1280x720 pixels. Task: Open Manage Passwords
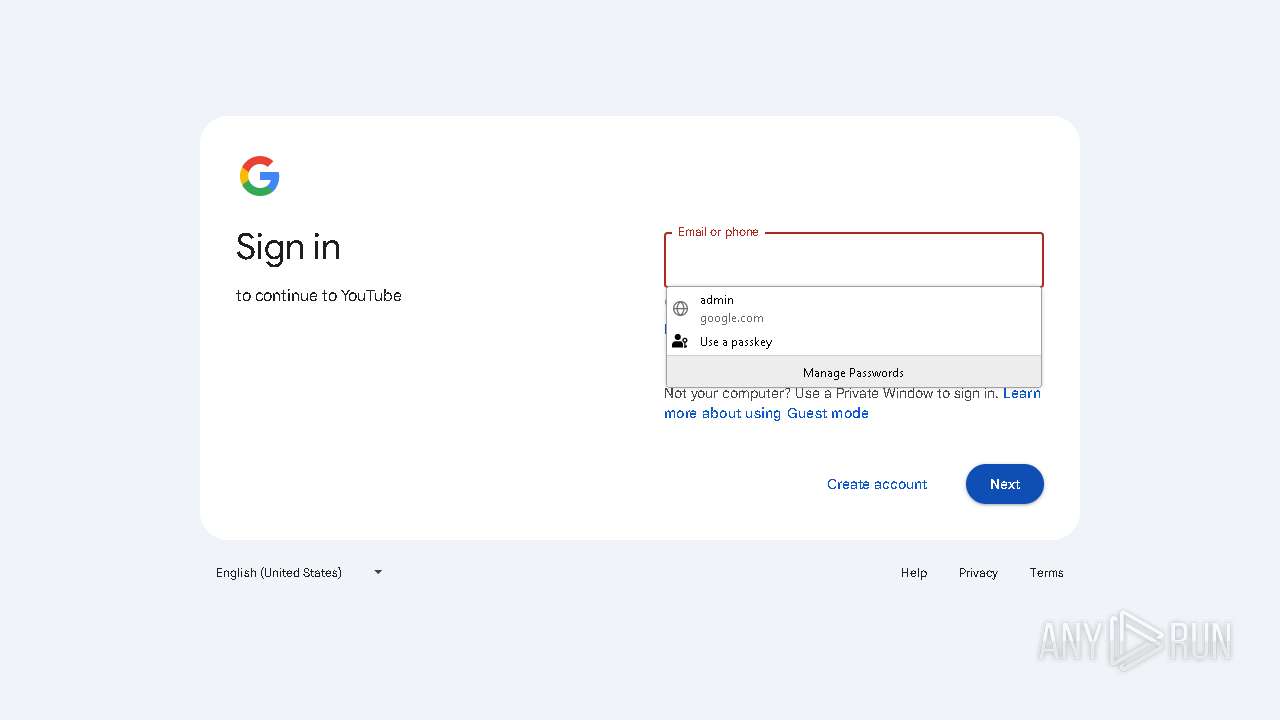pos(854,372)
